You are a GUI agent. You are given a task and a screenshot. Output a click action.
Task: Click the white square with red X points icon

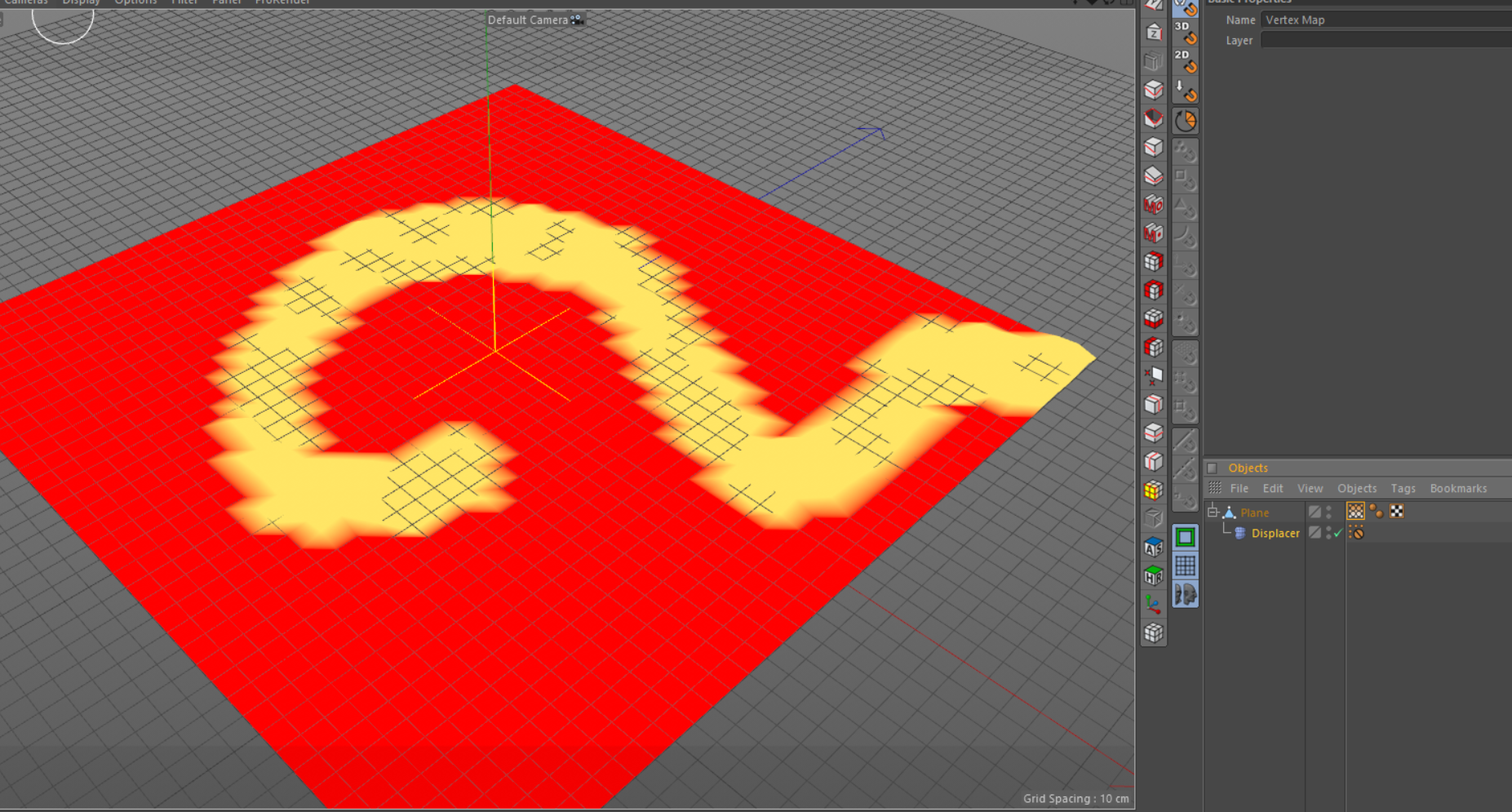tap(1153, 375)
